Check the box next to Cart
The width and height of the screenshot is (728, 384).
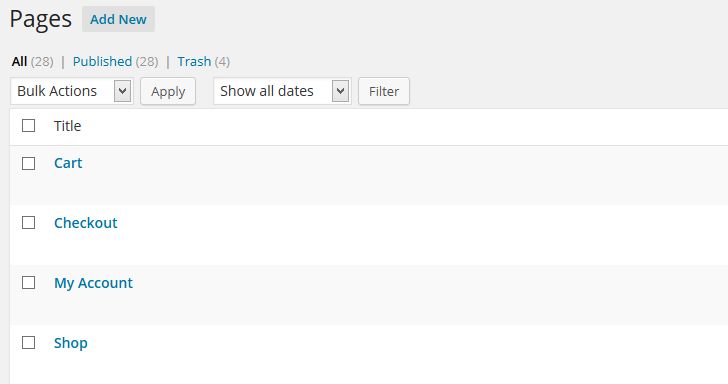[29, 163]
